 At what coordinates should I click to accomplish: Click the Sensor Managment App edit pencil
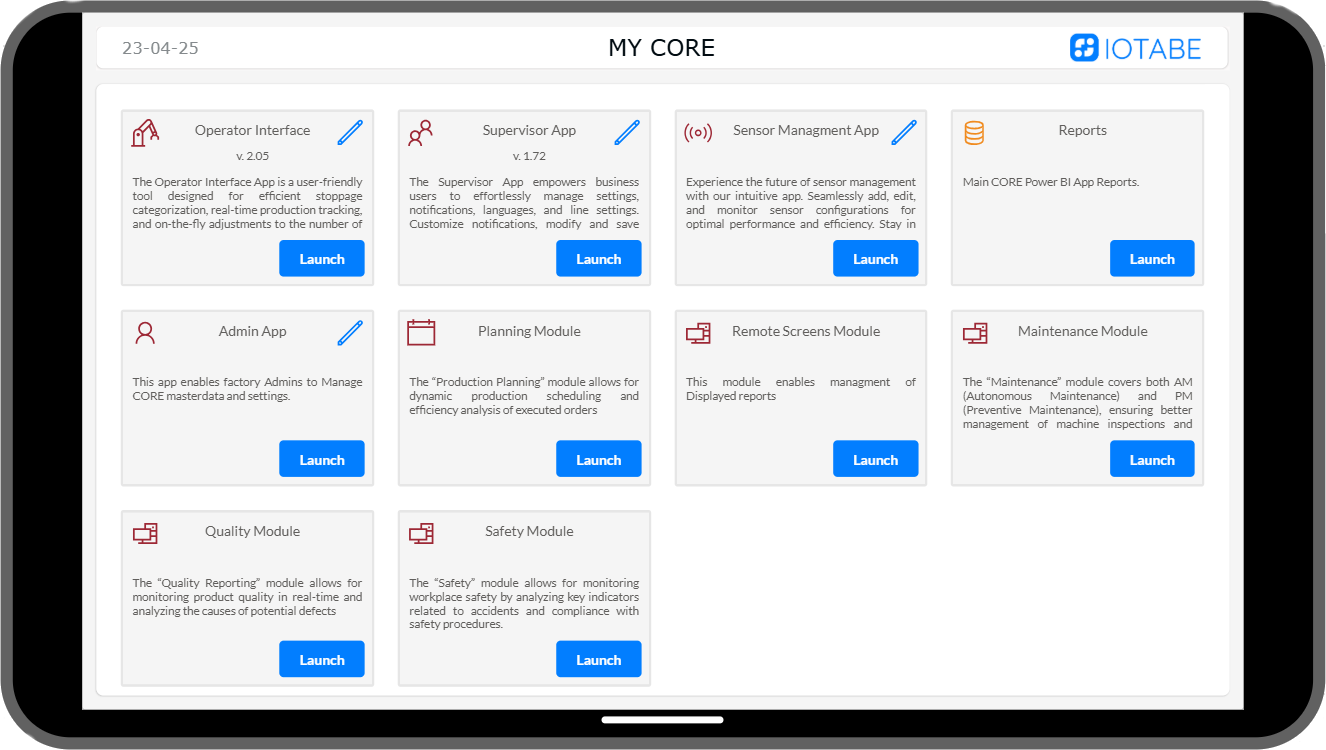click(x=904, y=132)
